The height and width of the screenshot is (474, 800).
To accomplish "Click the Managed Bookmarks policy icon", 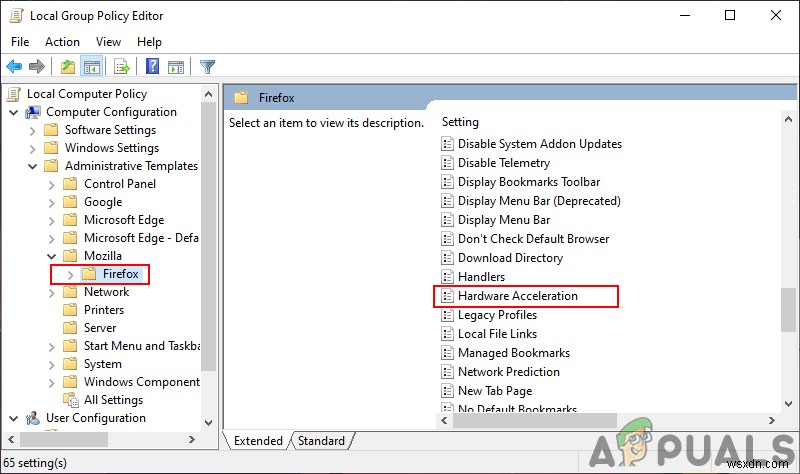I will point(447,353).
